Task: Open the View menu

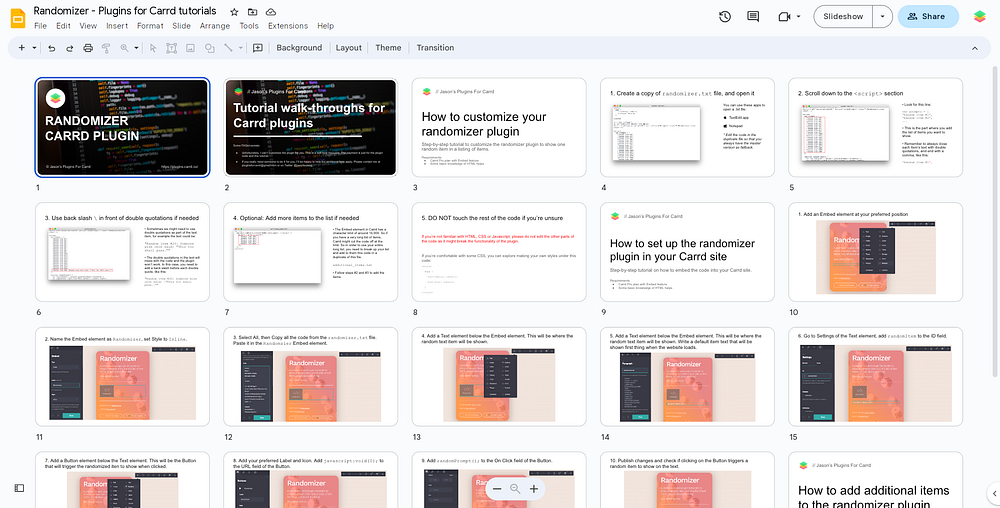Action: click(x=88, y=26)
